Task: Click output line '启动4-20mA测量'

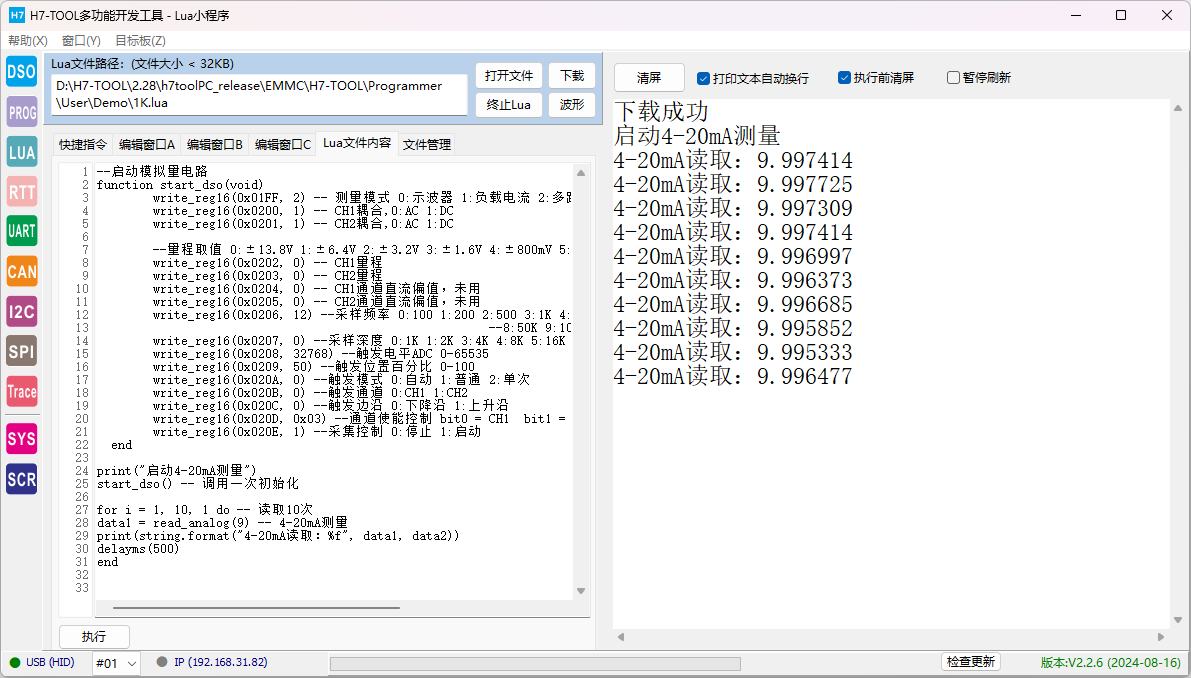Action: (697, 137)
